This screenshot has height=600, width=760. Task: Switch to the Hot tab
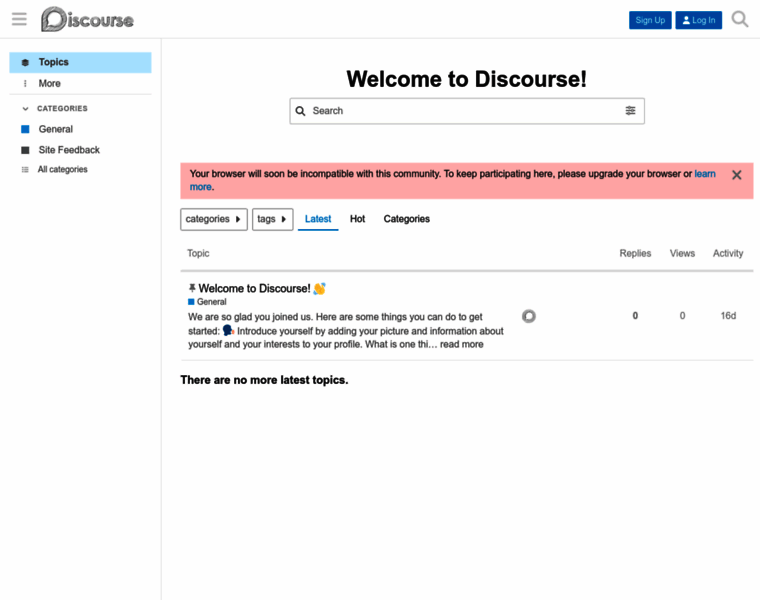pos(357,219)
